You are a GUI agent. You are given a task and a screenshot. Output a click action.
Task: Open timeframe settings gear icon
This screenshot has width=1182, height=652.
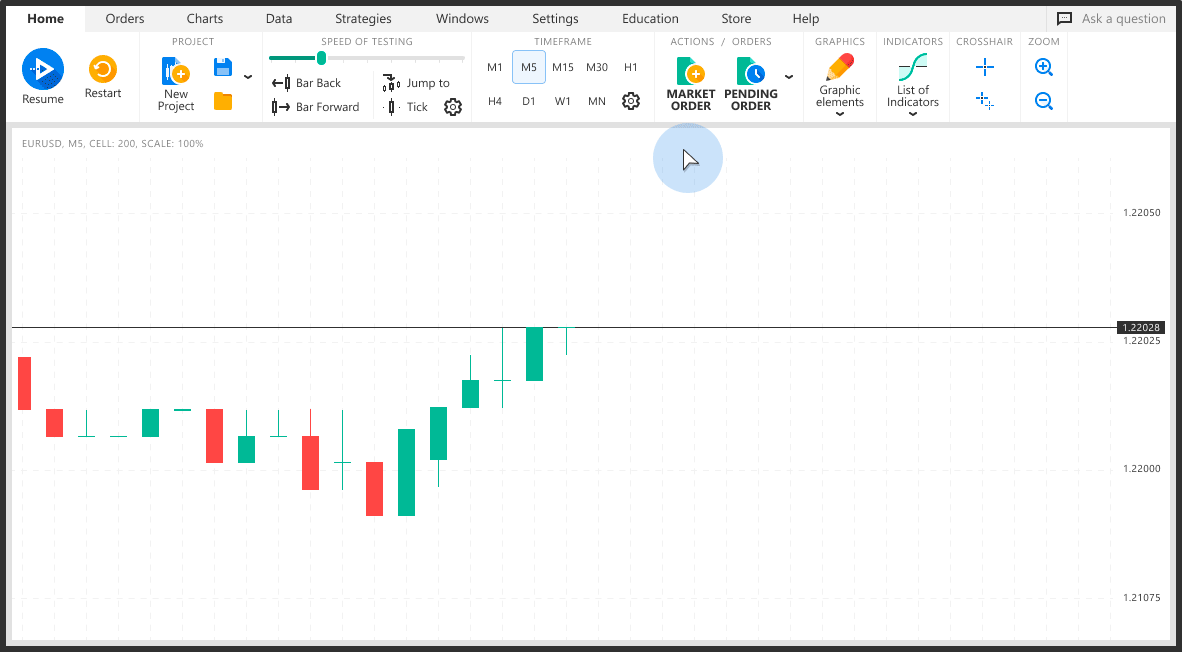pyautogui.click(x=630, y=101)
